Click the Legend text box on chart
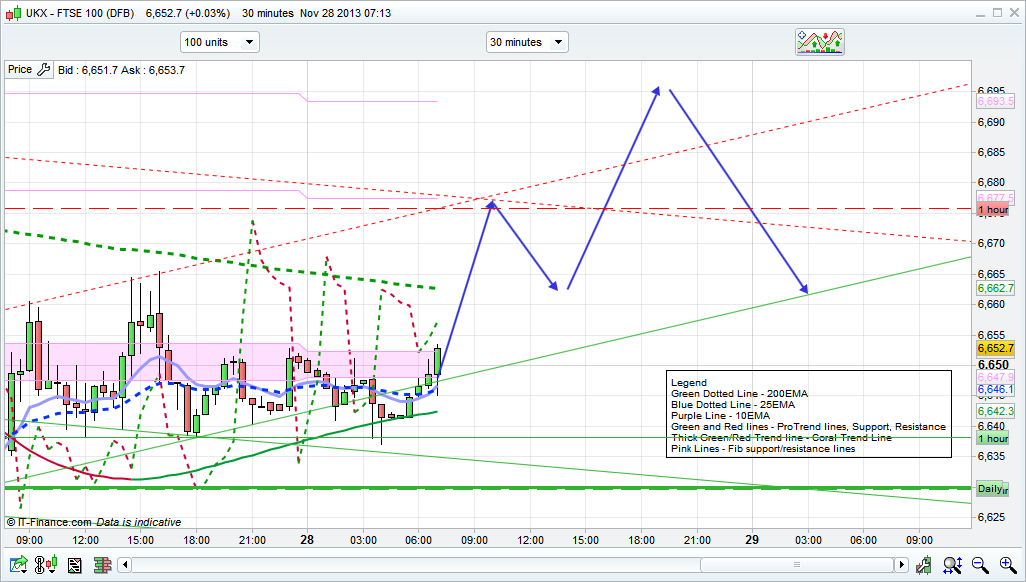Viewport: 1026px width, 582px height. [x=808, y=415]
